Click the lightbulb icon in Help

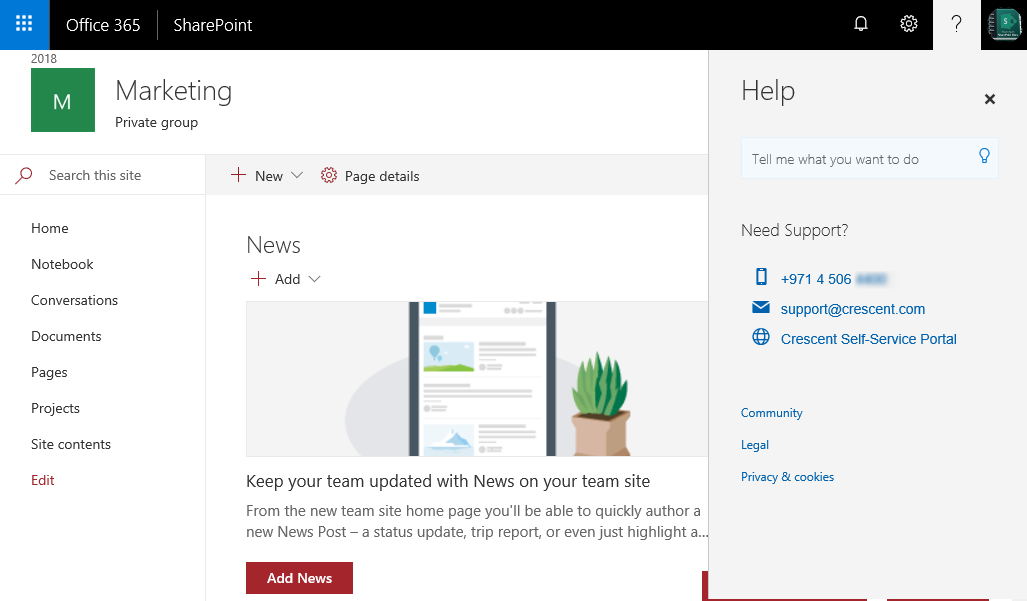pos(984,156)
